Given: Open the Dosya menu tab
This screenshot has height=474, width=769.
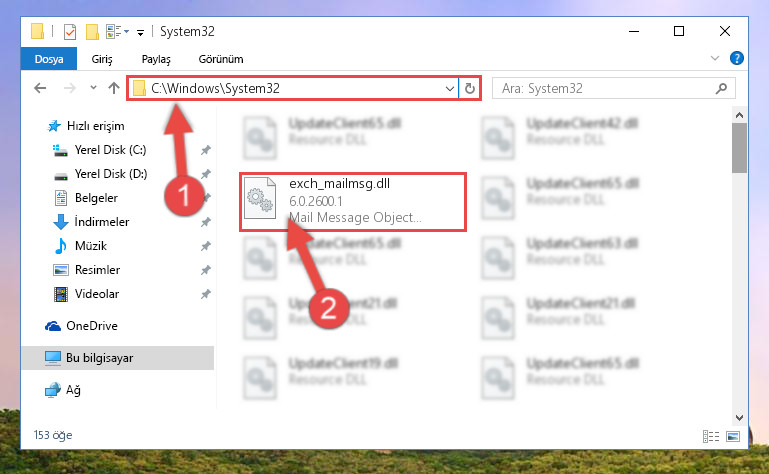Looking at the screenshot, I should tap(49, 59).
